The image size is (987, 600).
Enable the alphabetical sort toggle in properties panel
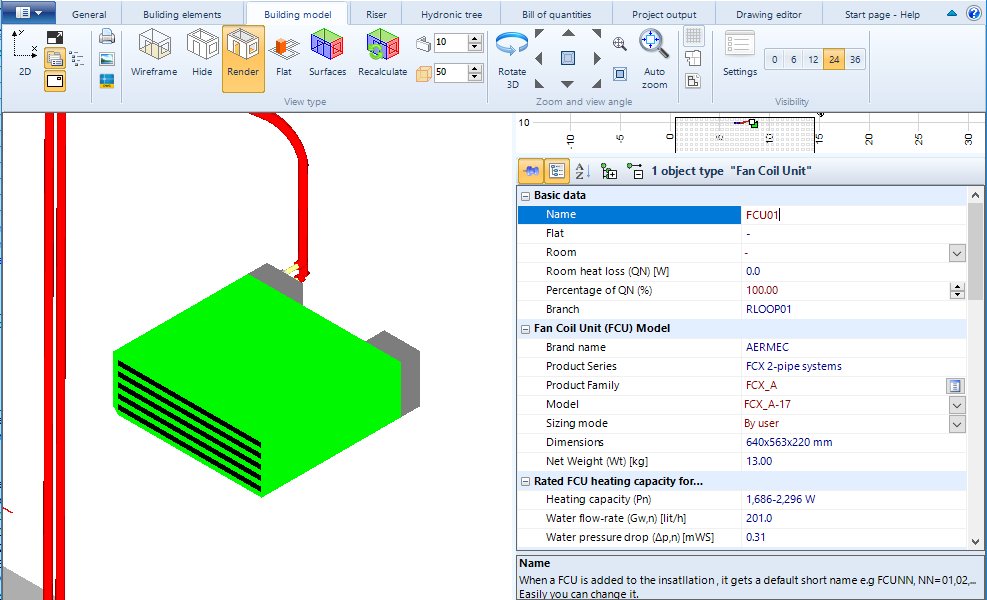click(x=578, y=171)
